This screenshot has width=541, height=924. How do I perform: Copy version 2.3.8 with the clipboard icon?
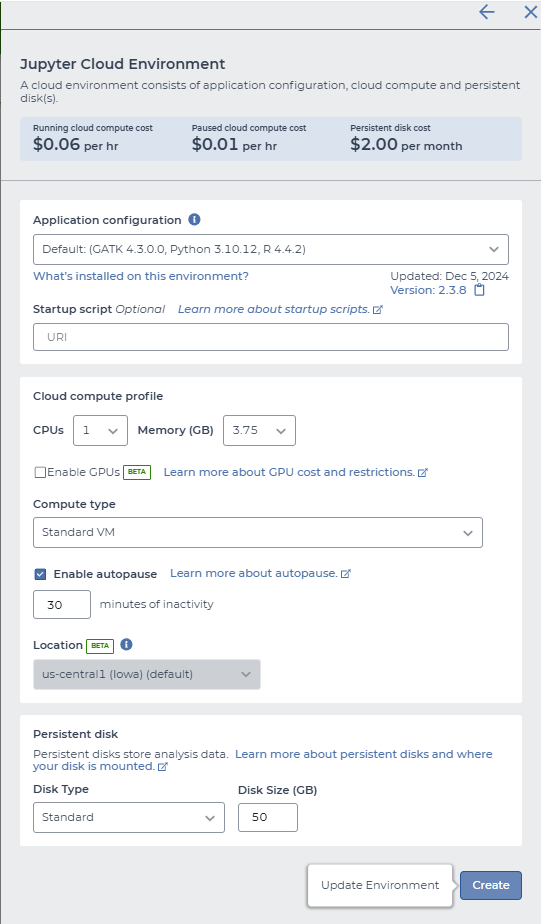pyautogui.click(x=479, y=290)
